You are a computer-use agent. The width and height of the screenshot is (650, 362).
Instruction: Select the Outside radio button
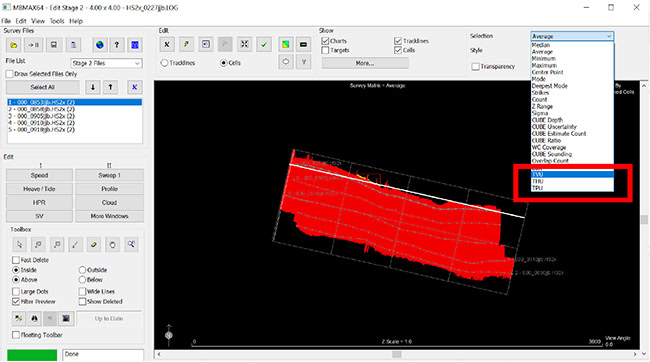coord(82,270)
